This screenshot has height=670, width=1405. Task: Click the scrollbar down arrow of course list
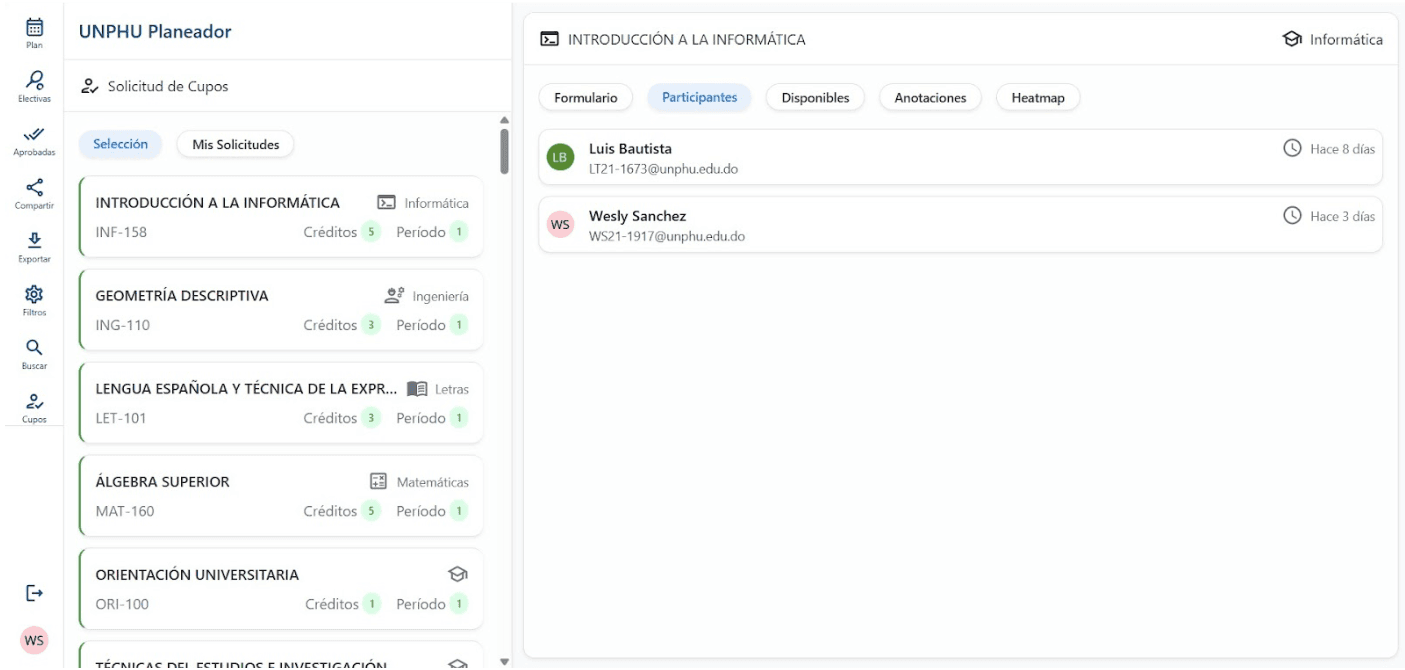click(504, 661)
